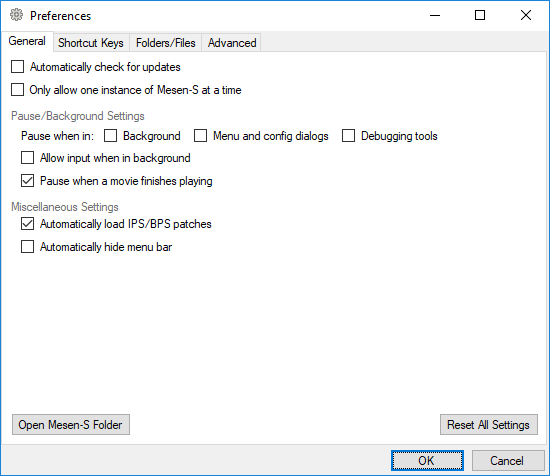Minimize the Preferences window
Screen dimensions: 550x476
click(435, 15)
